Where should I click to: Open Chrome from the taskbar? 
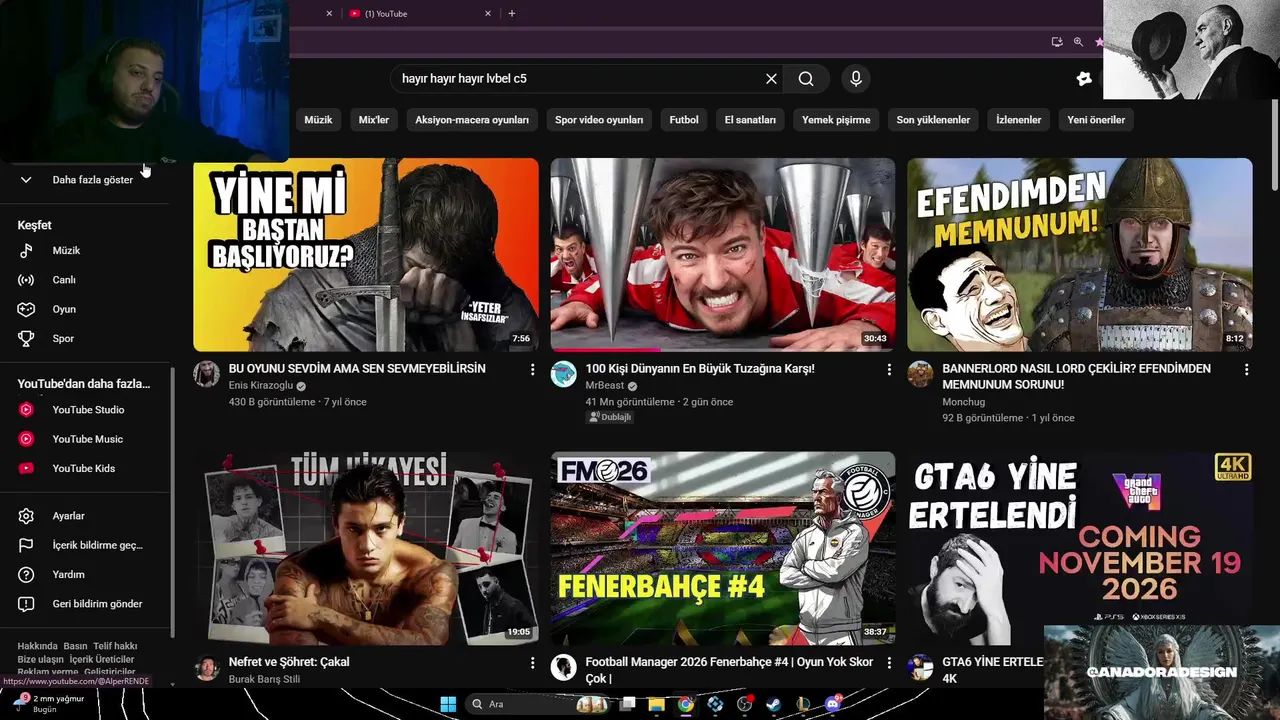point(685,704)
